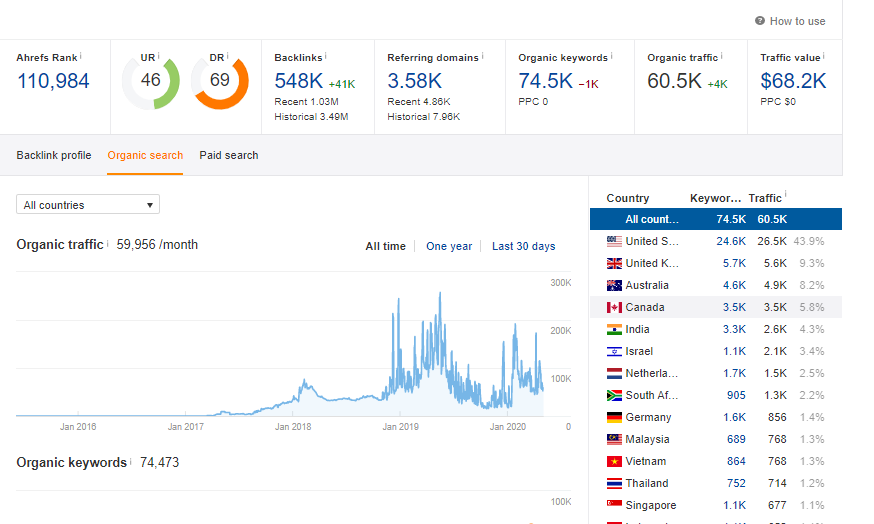Click the 548K backlinks count

pyautogui.click(x=298, y=81)
